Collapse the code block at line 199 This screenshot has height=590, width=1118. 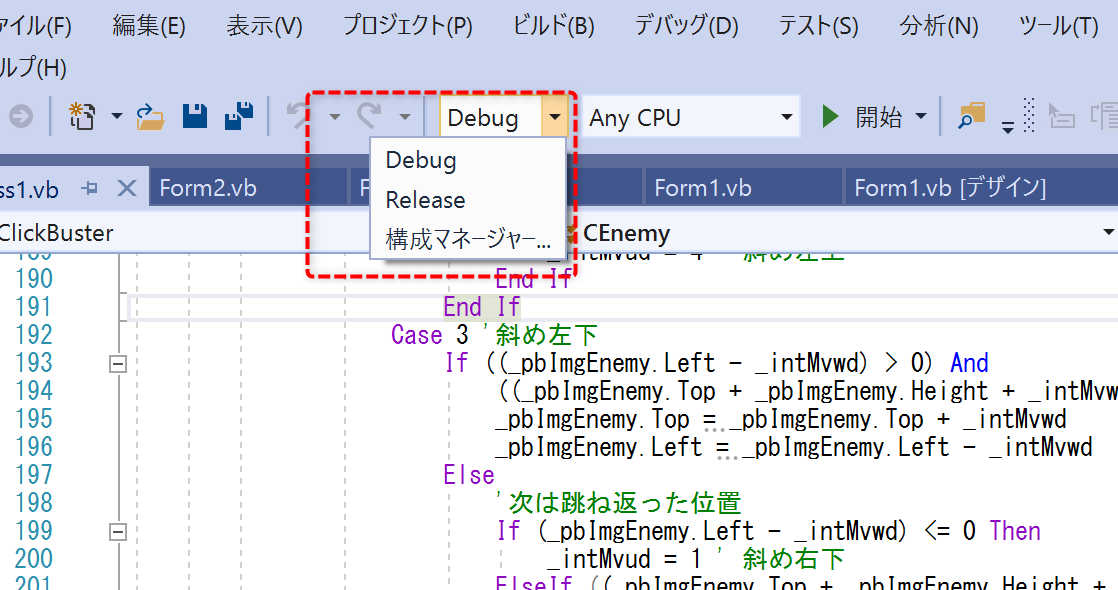[x=118, y=532]
